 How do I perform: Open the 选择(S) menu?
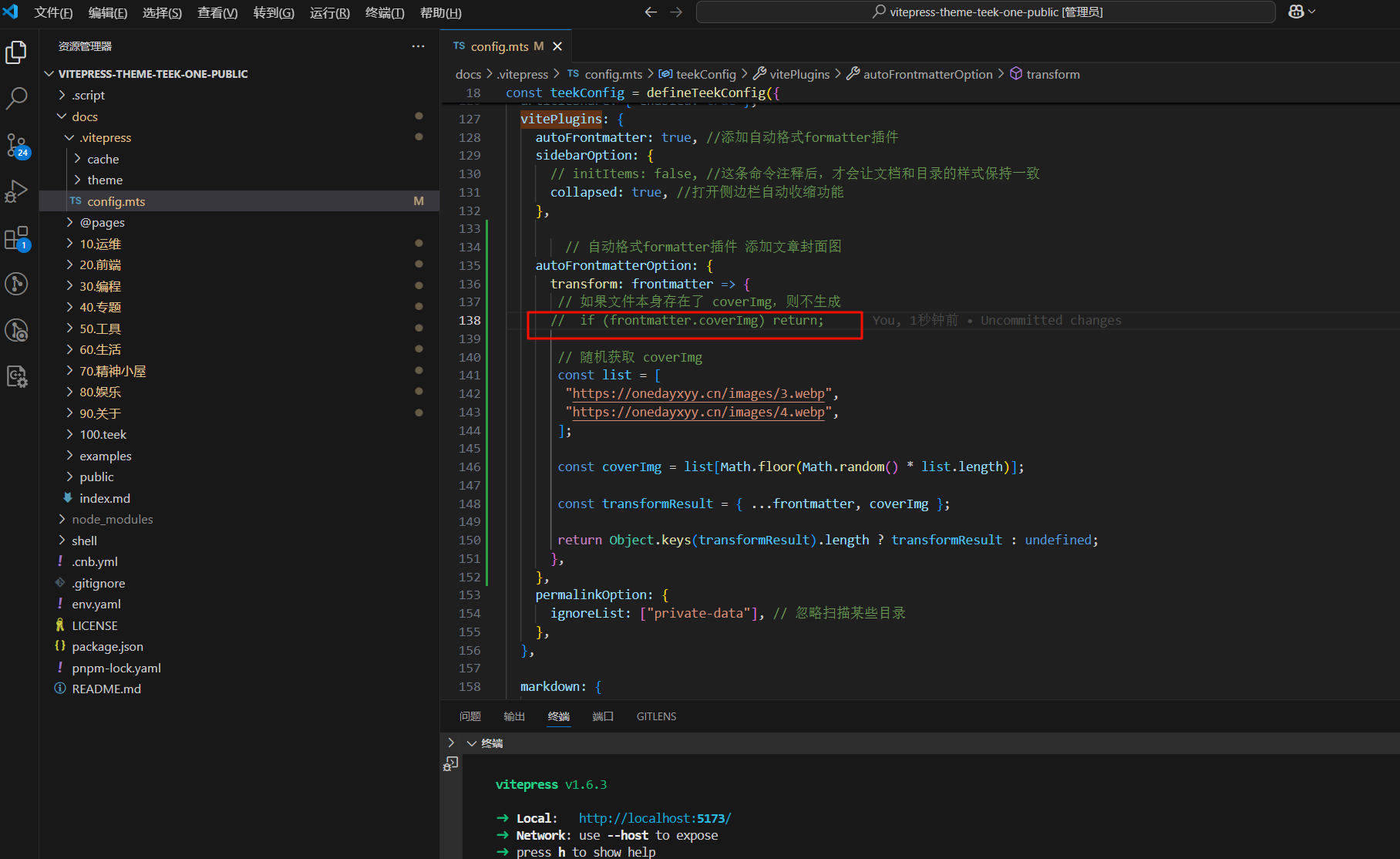pyautogui.click(x=163, y=12)
